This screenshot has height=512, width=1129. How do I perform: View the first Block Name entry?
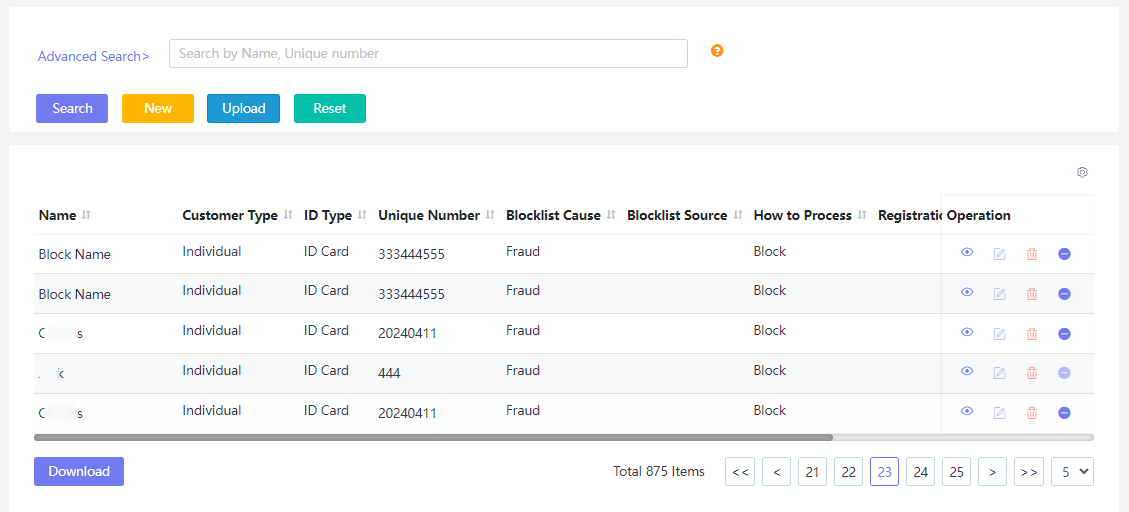967,253
